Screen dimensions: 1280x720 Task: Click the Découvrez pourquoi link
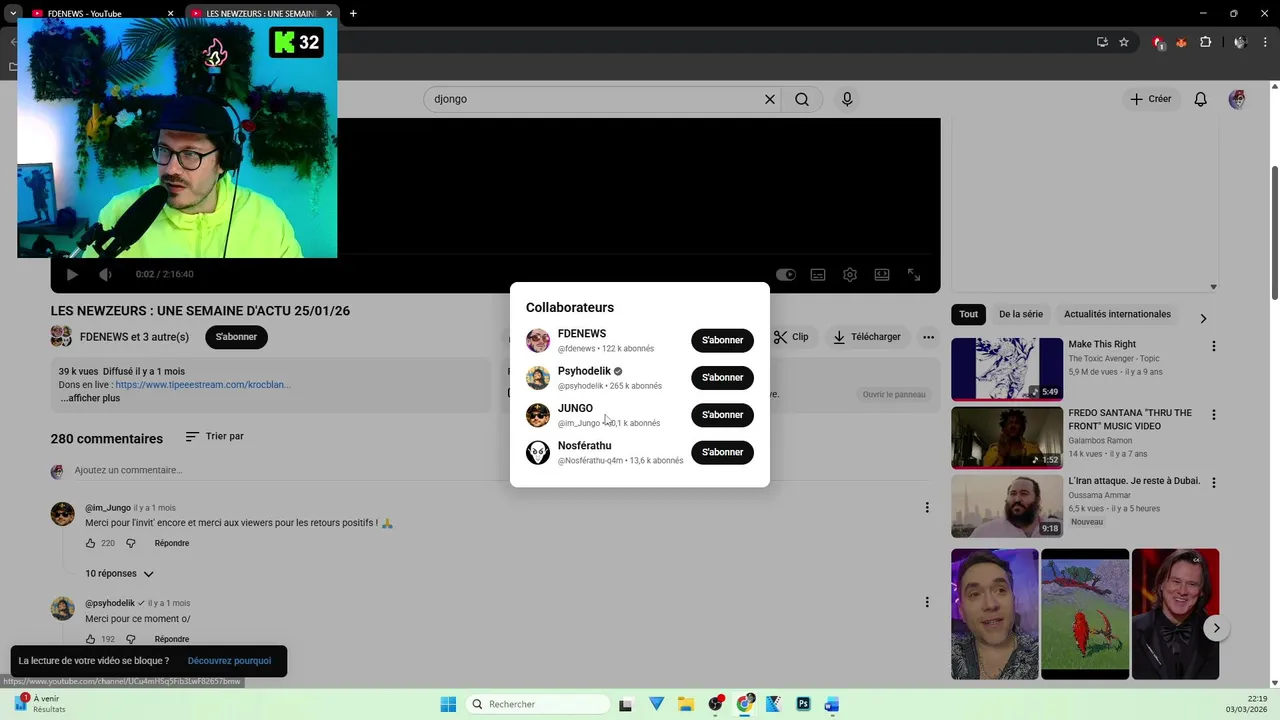(229, 661)
